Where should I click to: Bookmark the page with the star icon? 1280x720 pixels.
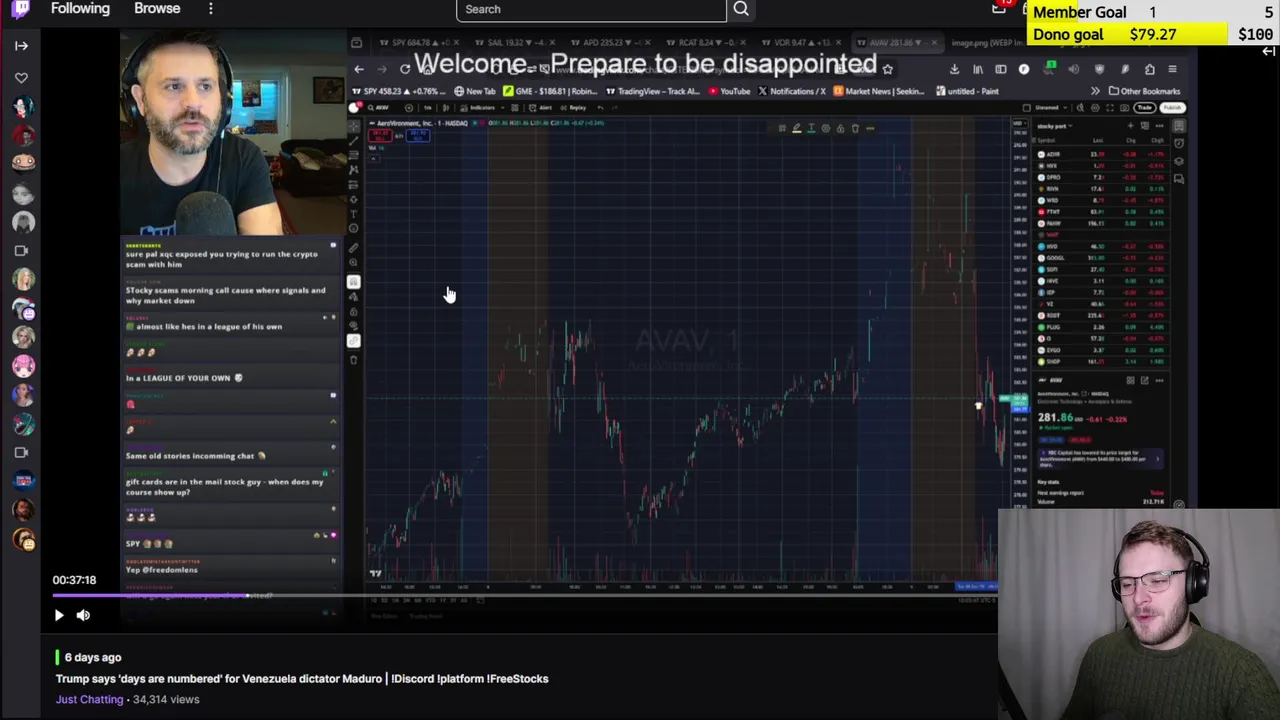(x=887, y=69)
